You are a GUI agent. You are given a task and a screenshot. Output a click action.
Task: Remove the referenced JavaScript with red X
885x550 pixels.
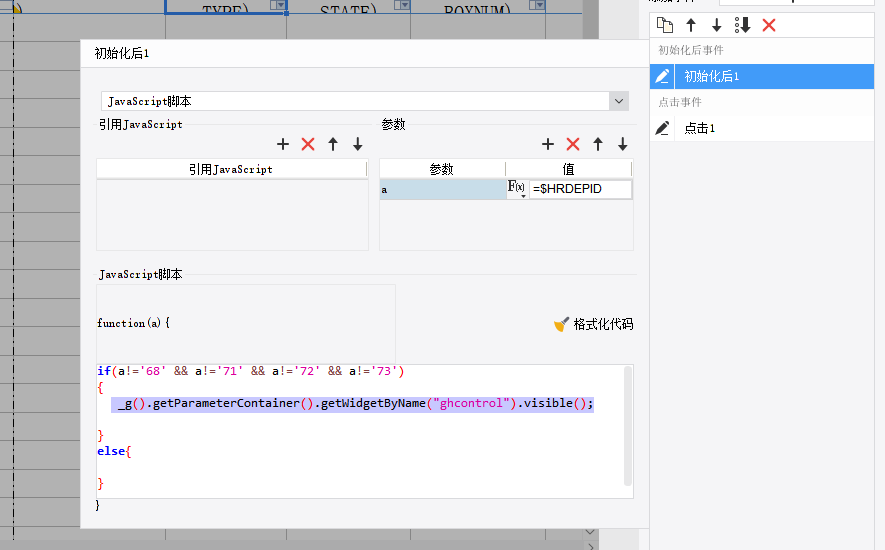coord(308,144)
